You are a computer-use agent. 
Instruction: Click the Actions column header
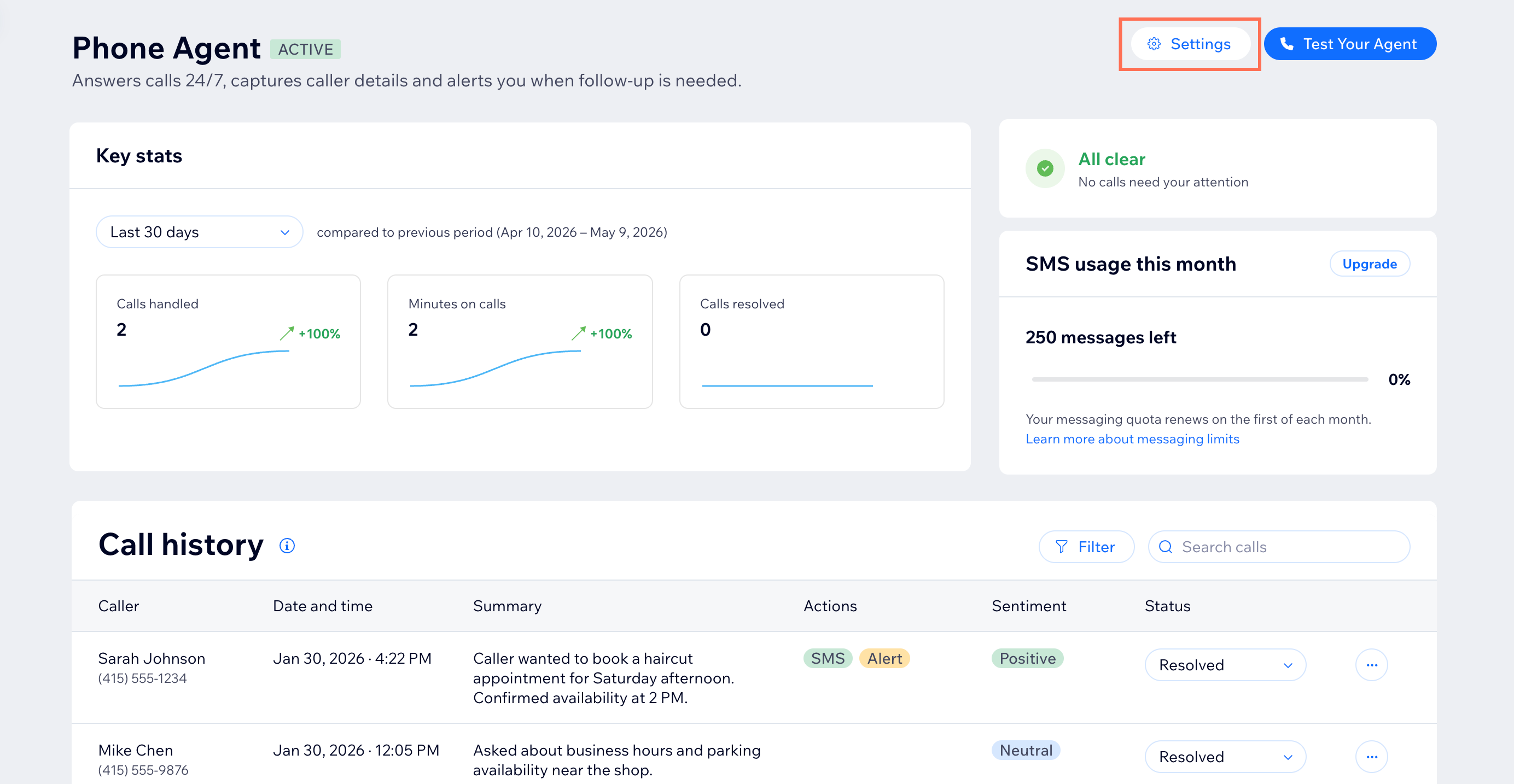click(x=830, y=605)
